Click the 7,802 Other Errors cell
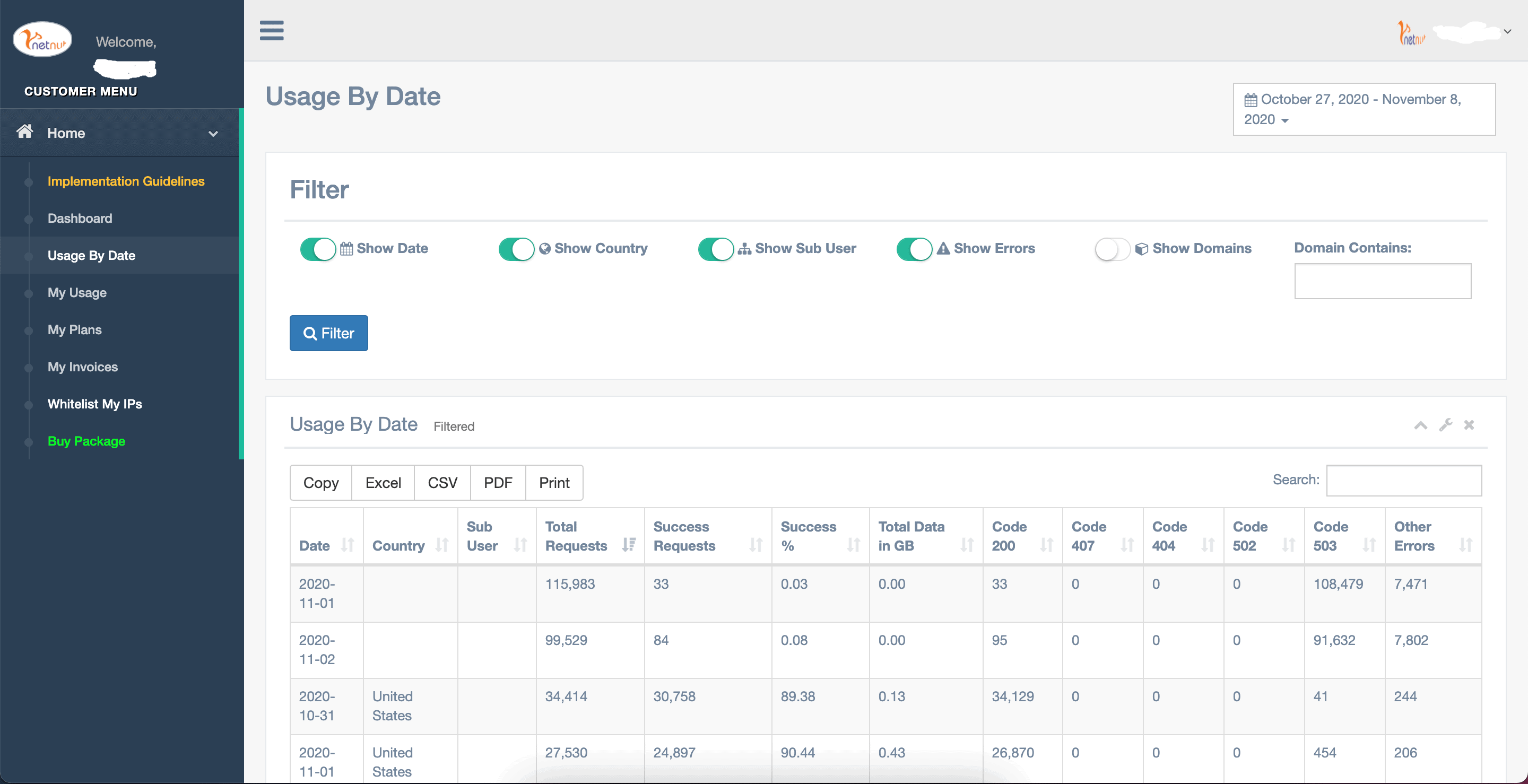 point(1433,650)
